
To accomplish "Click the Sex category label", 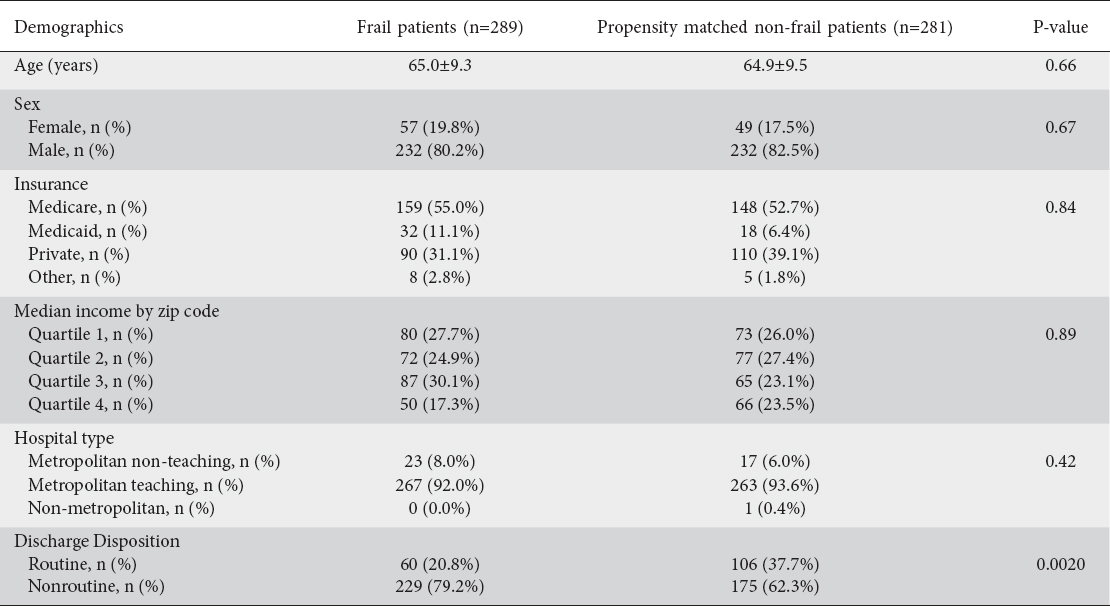I will pos(26,104).
